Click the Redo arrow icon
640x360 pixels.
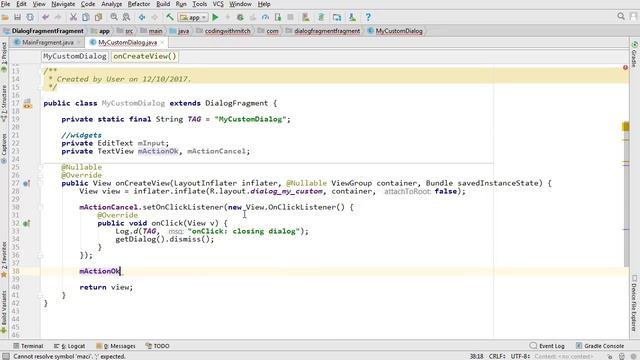(x=58, y=18)
